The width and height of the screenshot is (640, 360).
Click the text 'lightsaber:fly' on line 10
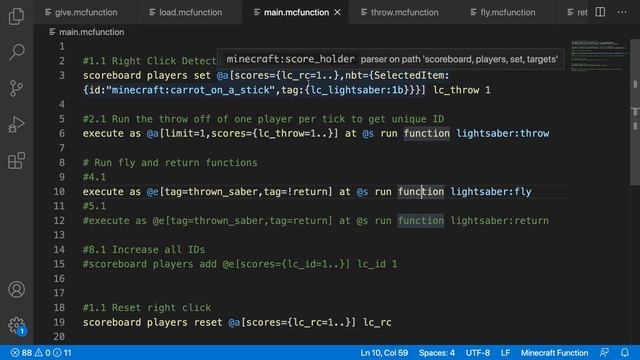[491, 192]
